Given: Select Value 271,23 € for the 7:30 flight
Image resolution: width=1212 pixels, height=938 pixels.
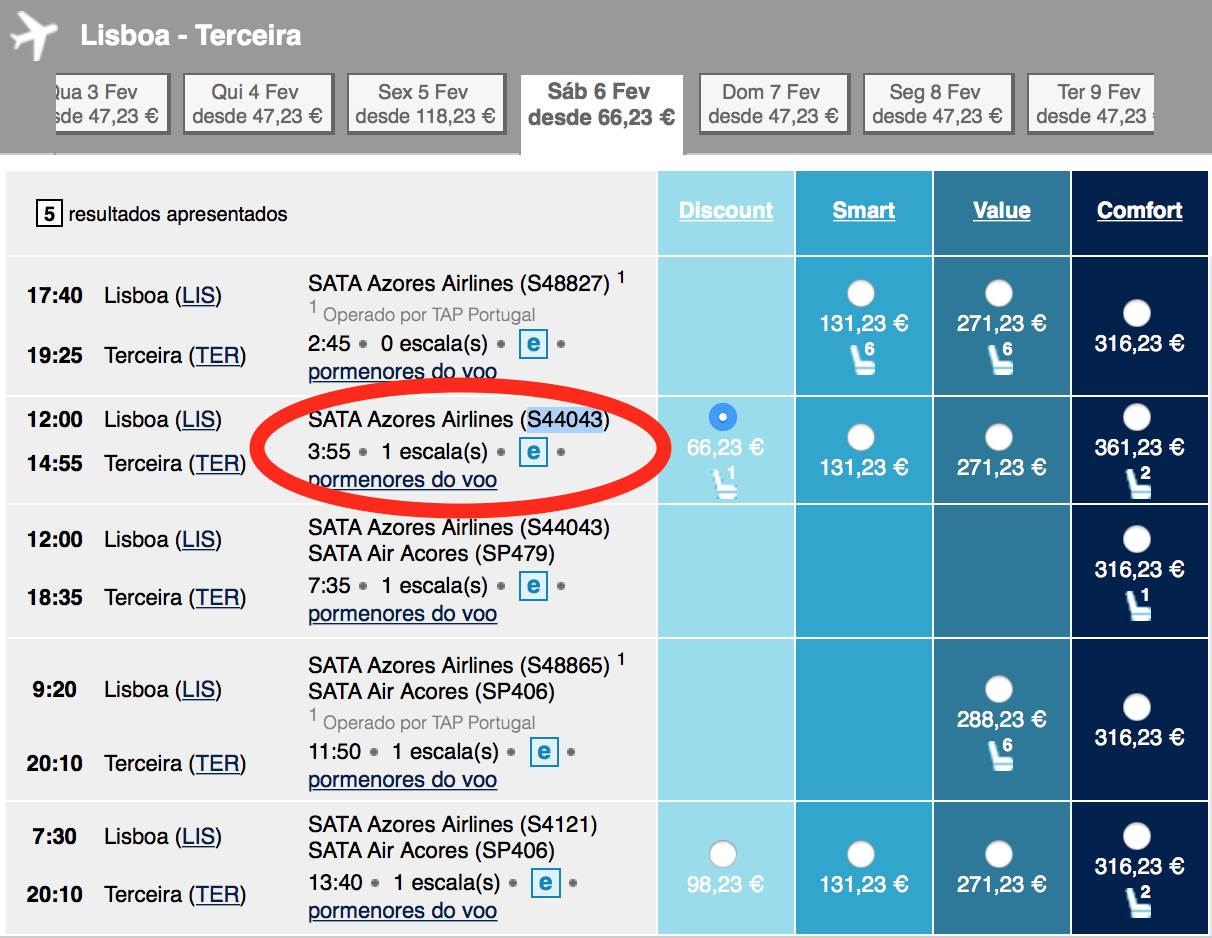Looking at the screenshot, I should (998, 854).
